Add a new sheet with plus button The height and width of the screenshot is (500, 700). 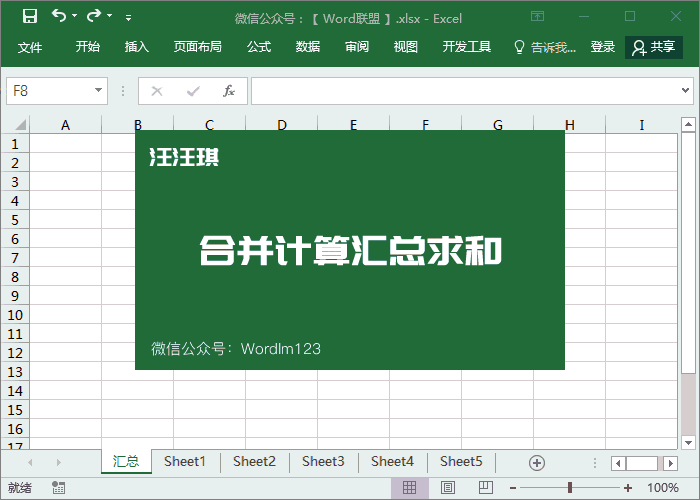[x=537, y=463]
